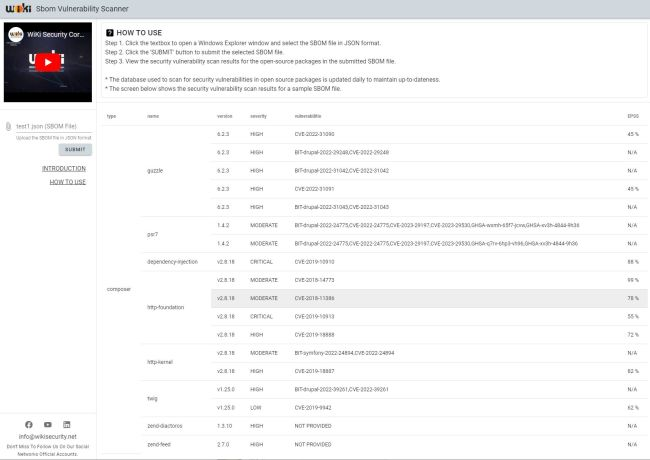Click the EPSS column header

tap(632, 116)
